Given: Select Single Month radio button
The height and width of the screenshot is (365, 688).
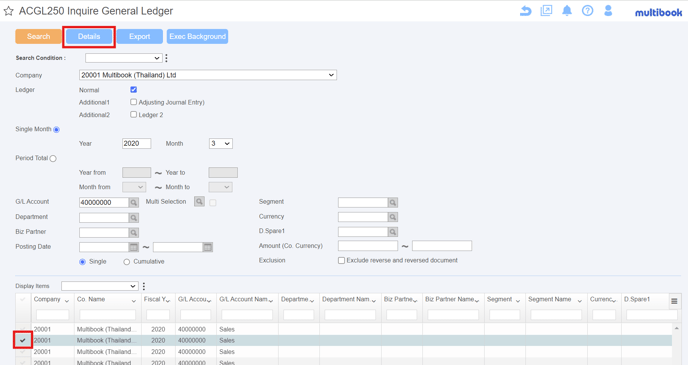Looking at the screenshot, I should (56, 129).
